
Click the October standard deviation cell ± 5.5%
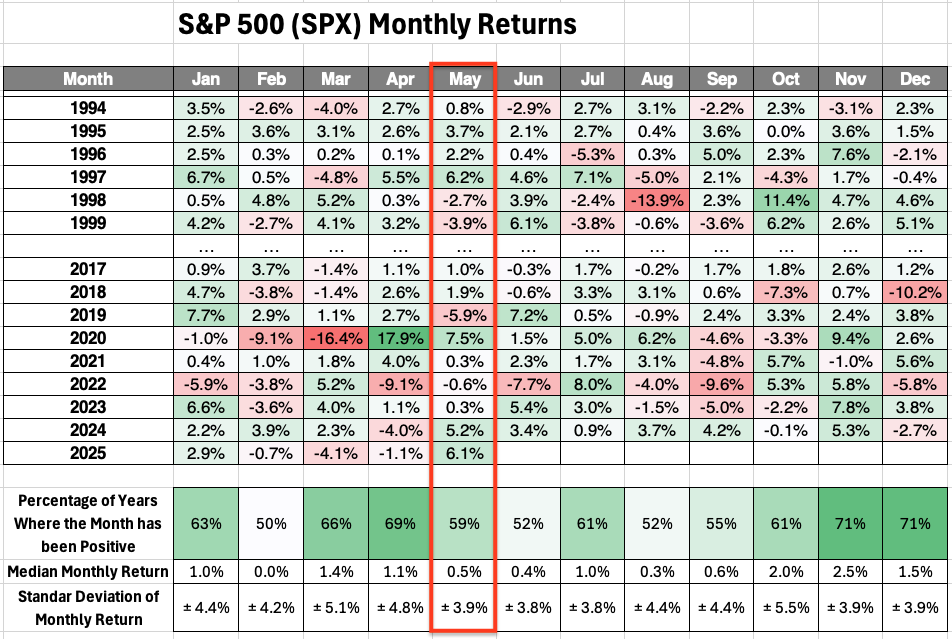[785, 606]
